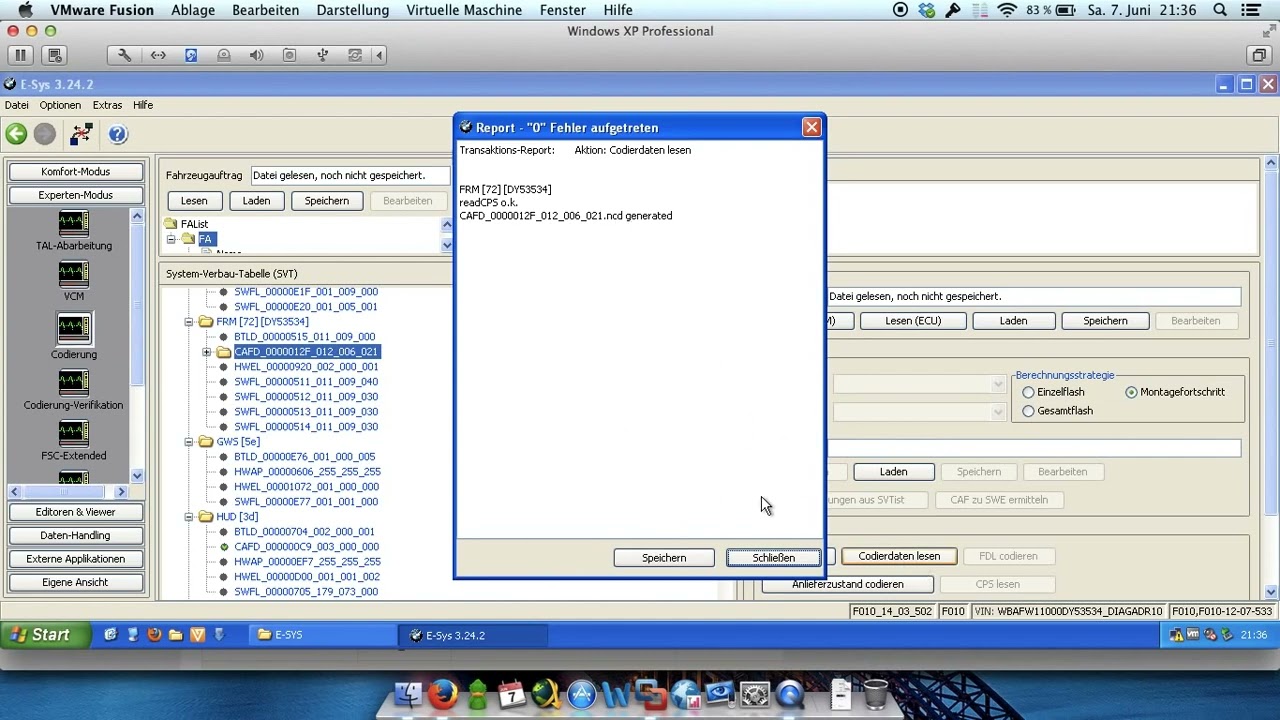The height and width of the screenshot is (720, 1280).
Task: Select CAFD_000000C9_003_000_000 under HUD
Action: pos(306,547)
